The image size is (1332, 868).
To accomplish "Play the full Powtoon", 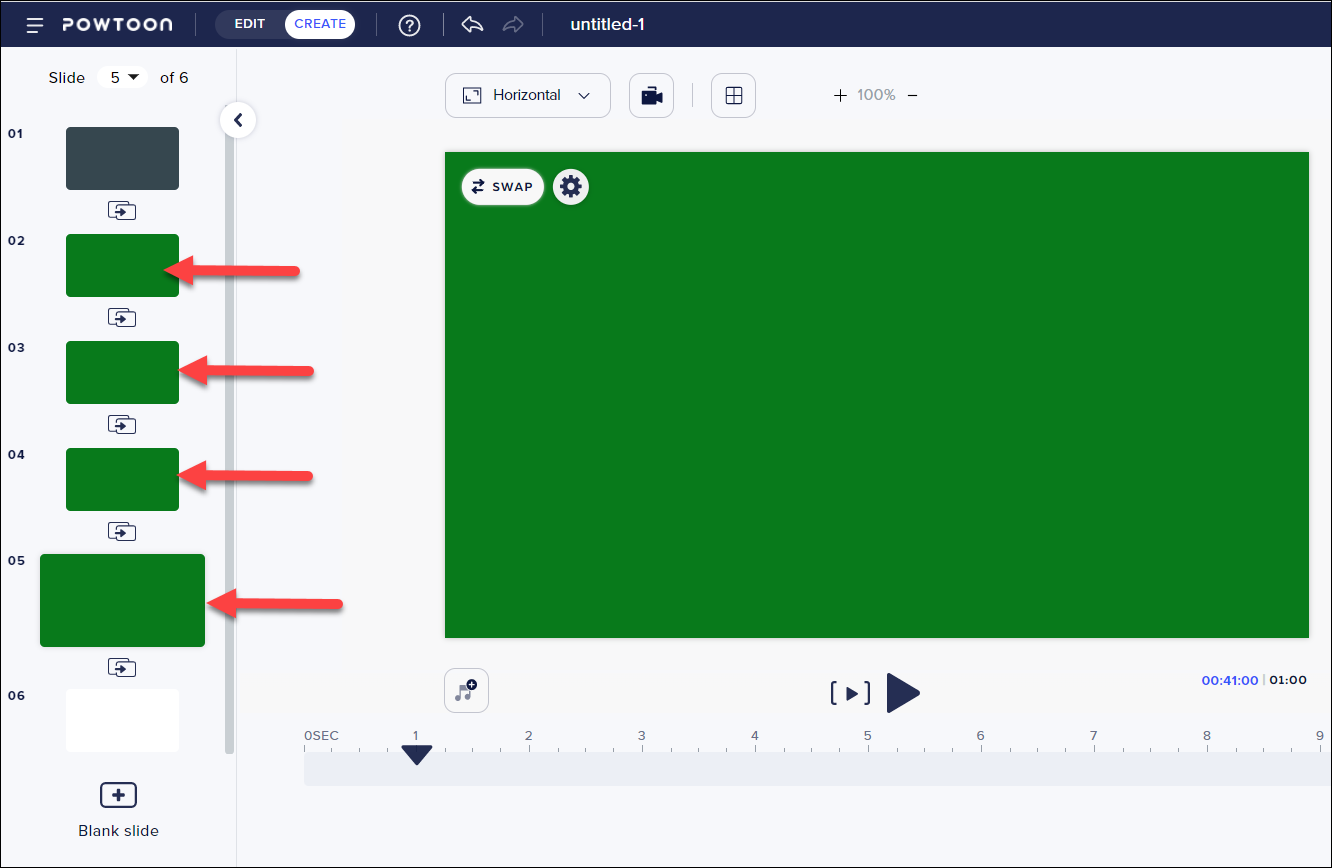I will pyautogui.click(x=902, y=693).
